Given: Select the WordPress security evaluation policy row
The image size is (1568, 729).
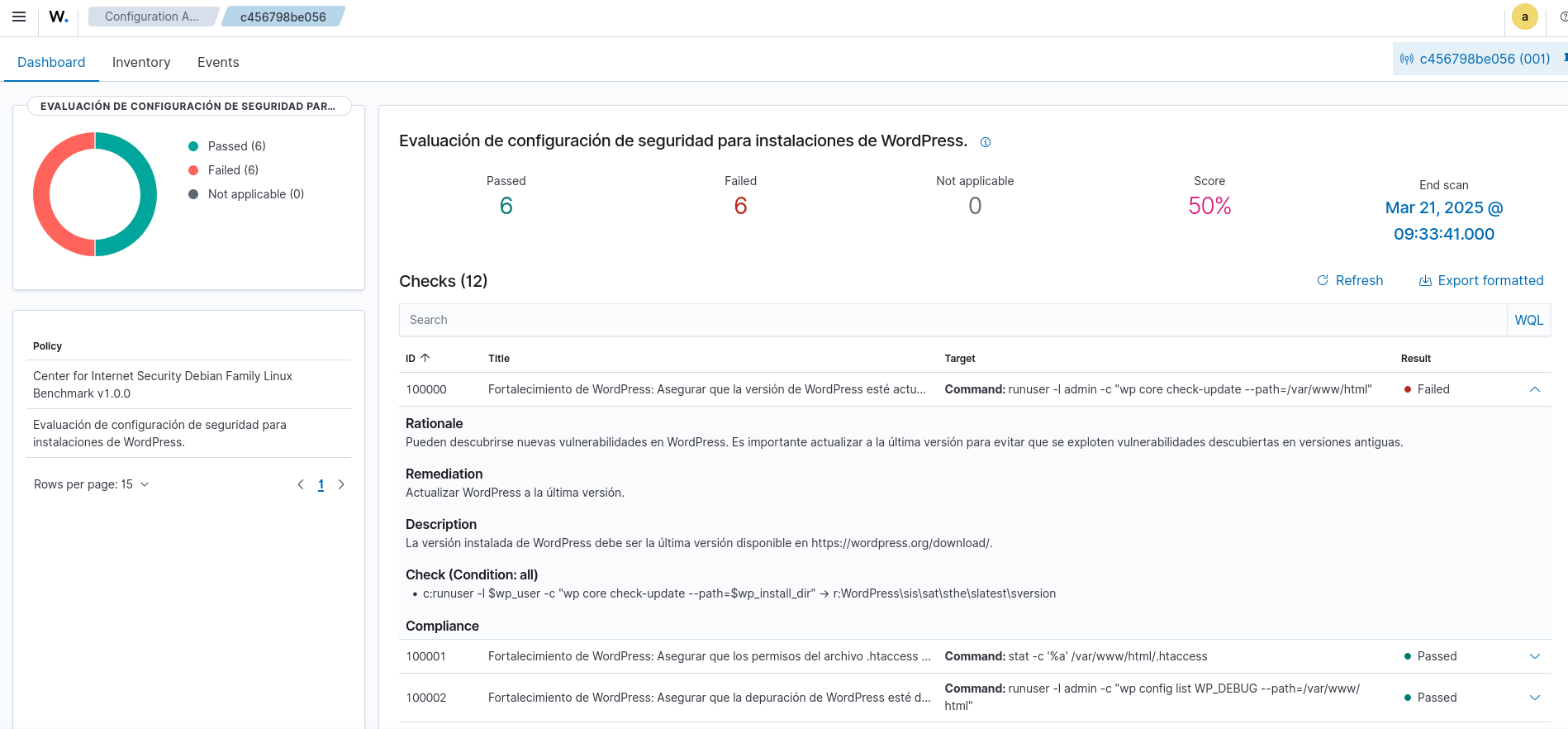Looking at the screenshot, I should (x=189, y=433).
